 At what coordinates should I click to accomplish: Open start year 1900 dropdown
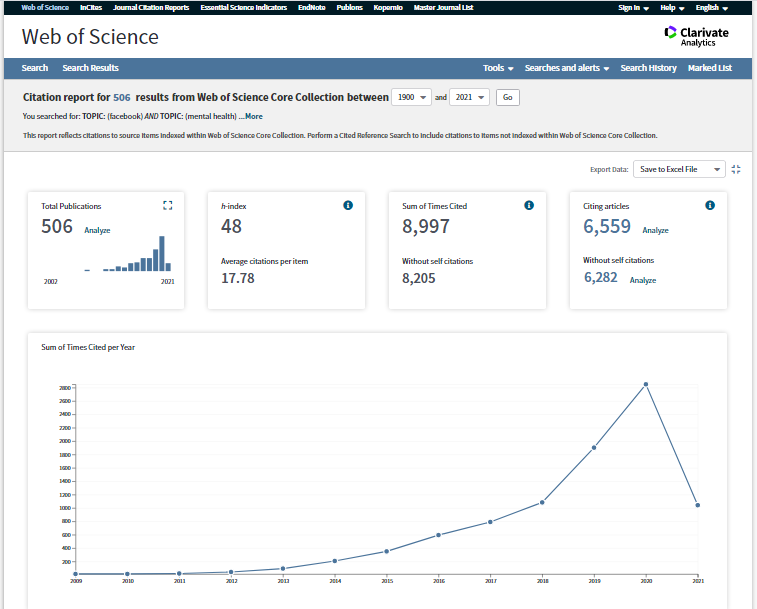[411, 97]
